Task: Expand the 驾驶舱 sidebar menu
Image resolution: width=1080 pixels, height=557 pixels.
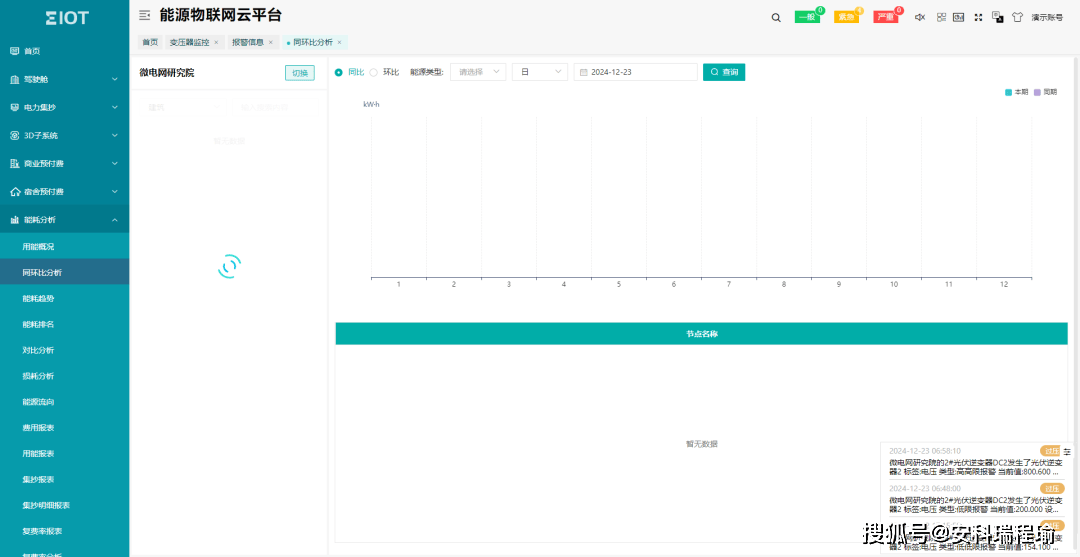Action: (65, 79)
